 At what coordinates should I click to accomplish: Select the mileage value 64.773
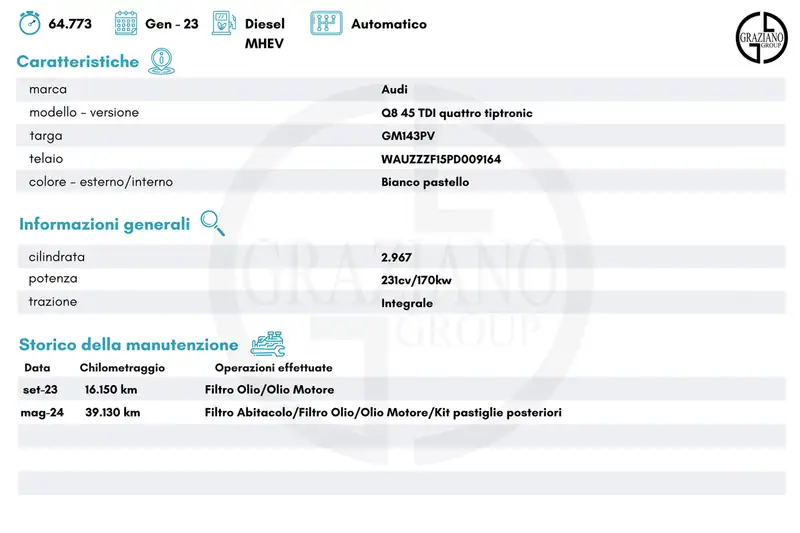pos(70,24)
